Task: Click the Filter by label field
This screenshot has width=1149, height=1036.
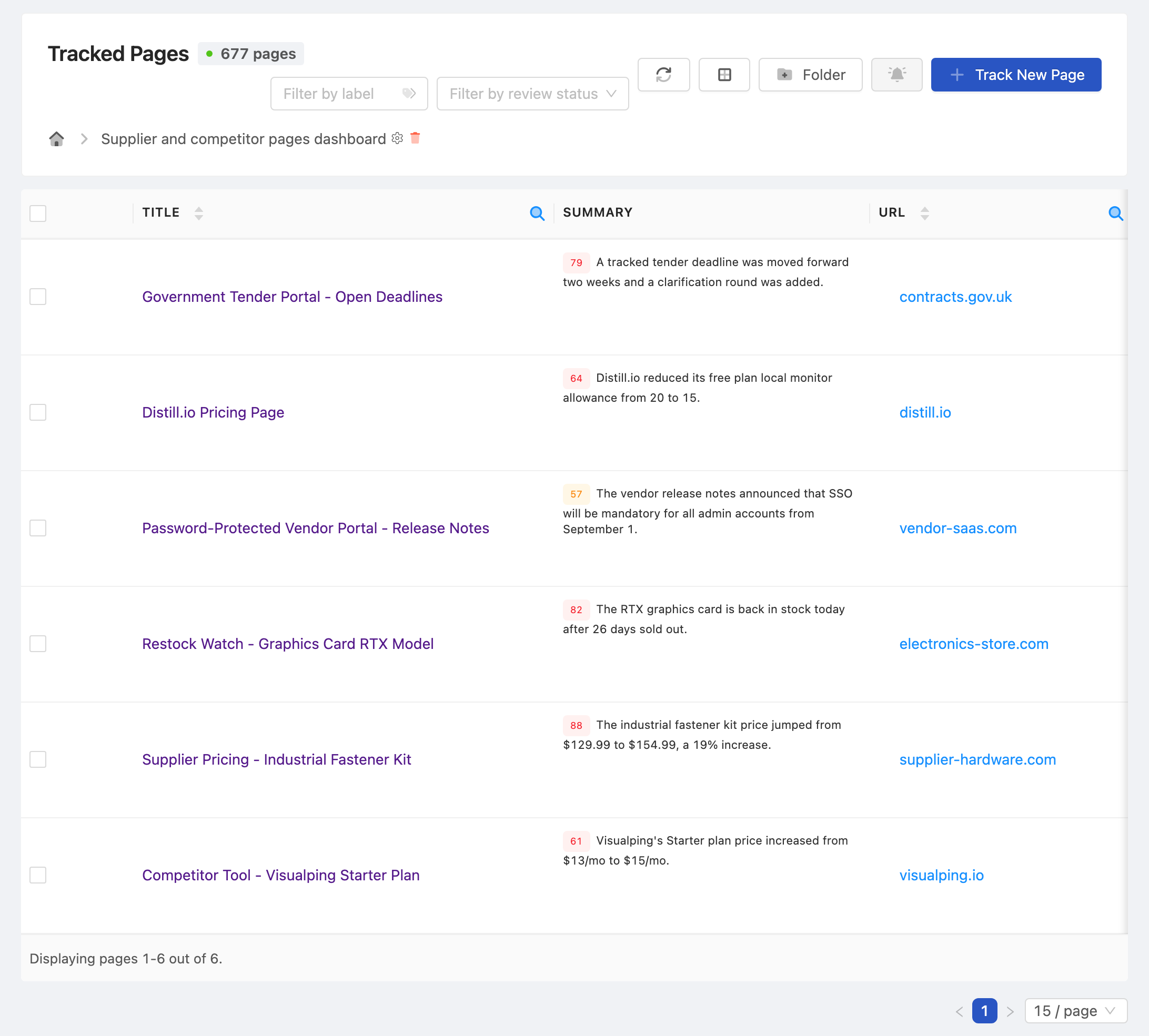Action: (x=348, y=94)
